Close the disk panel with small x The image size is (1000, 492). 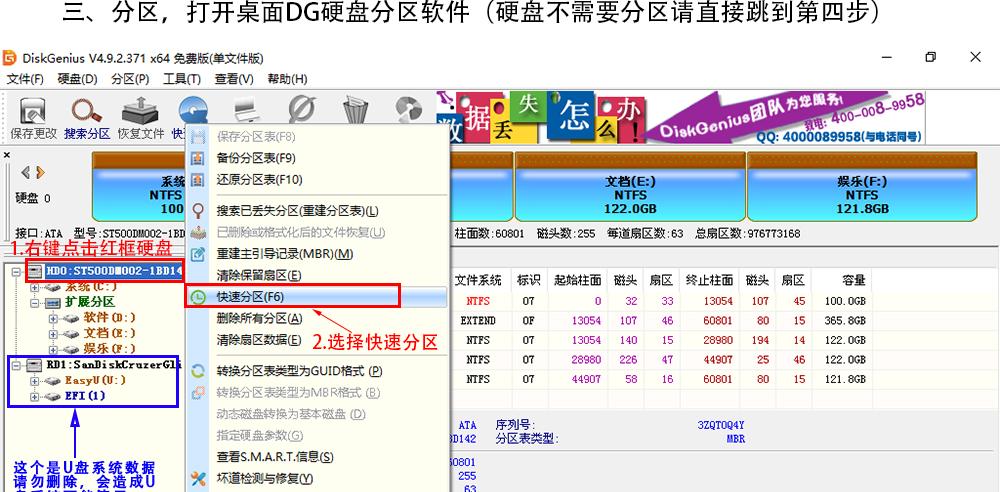(x=7, y=155)
